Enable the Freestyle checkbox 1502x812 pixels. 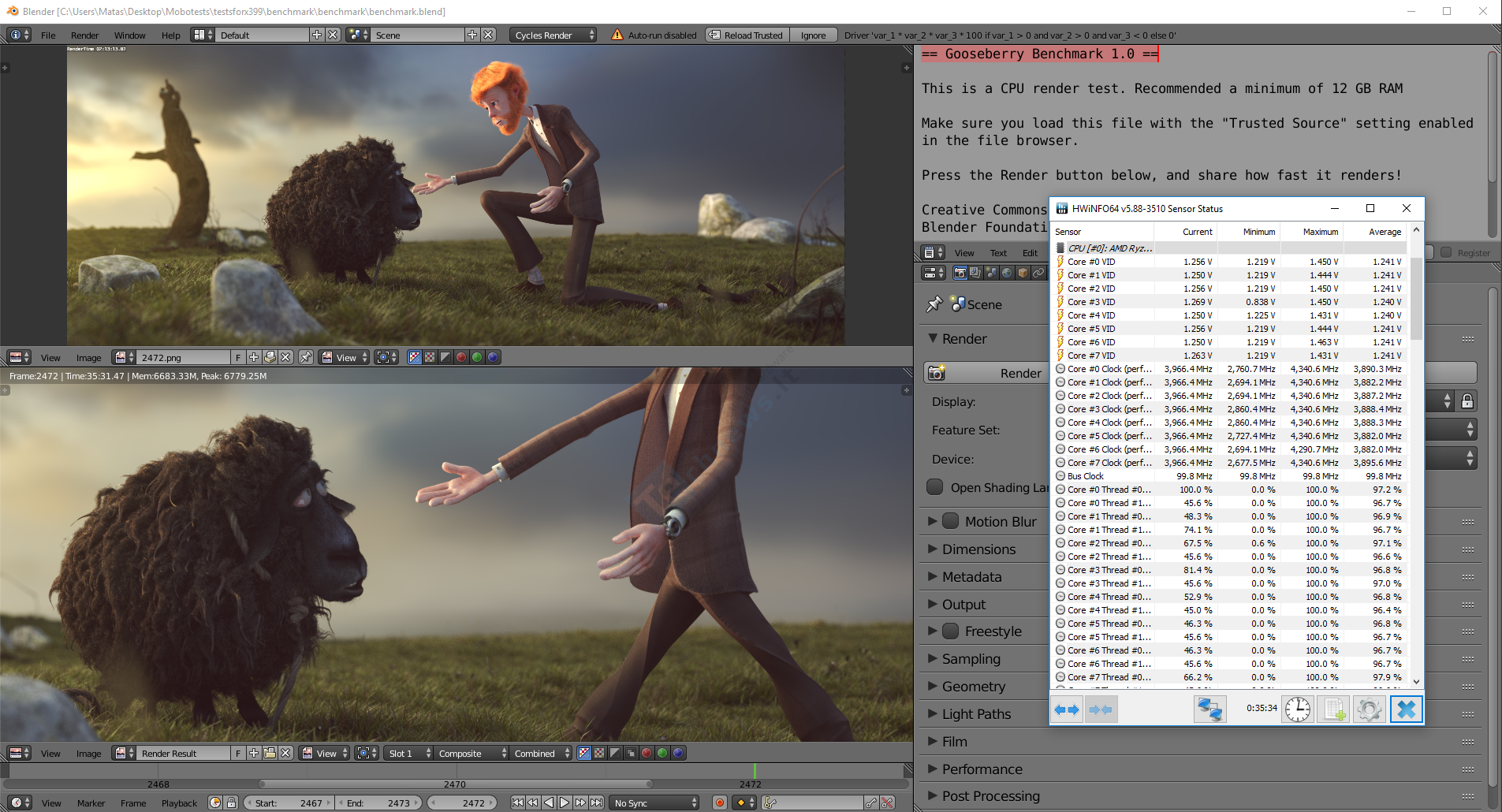click(x=951, y=631)
